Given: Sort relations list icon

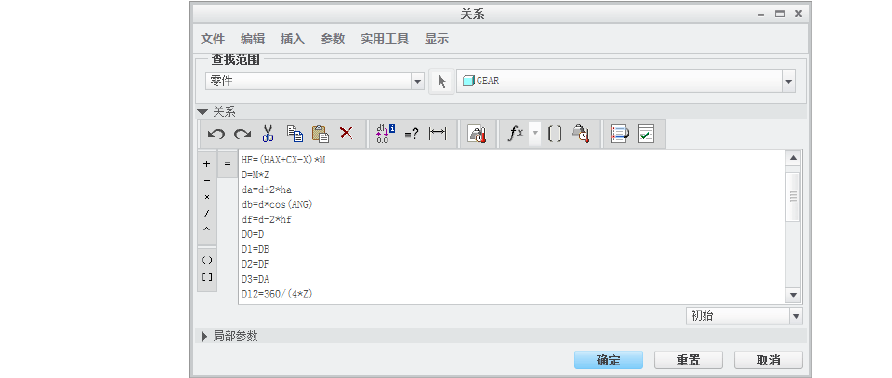Looking at the screenshot, I should 619,134.
